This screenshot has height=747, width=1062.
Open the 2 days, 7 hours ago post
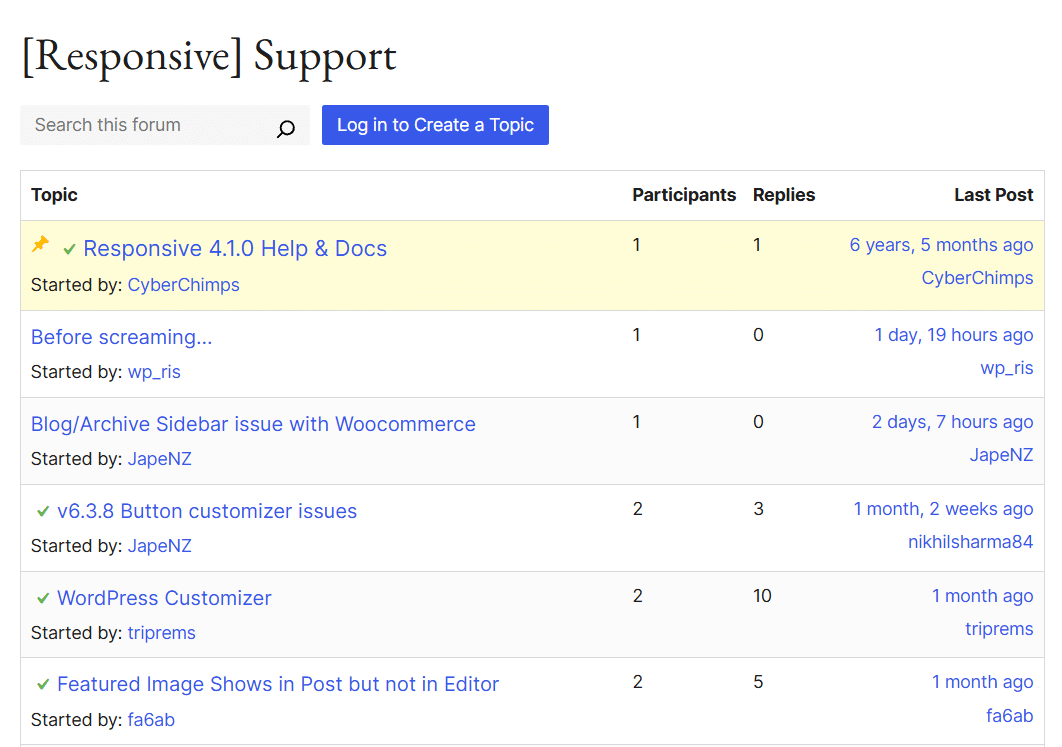coord(952,422)
